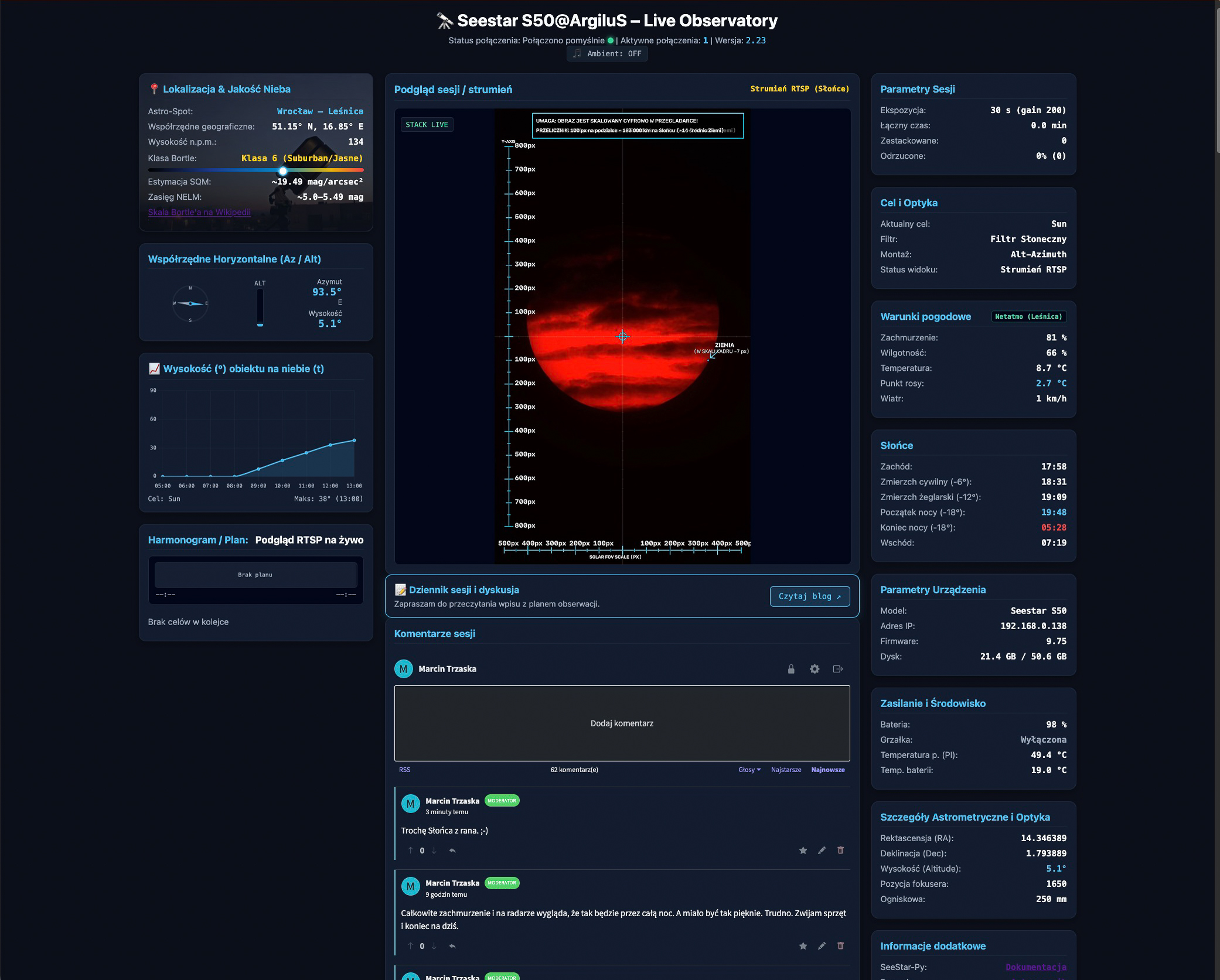
Task: Click into the Dodaj komentarz field
Action: click(622, 723)
